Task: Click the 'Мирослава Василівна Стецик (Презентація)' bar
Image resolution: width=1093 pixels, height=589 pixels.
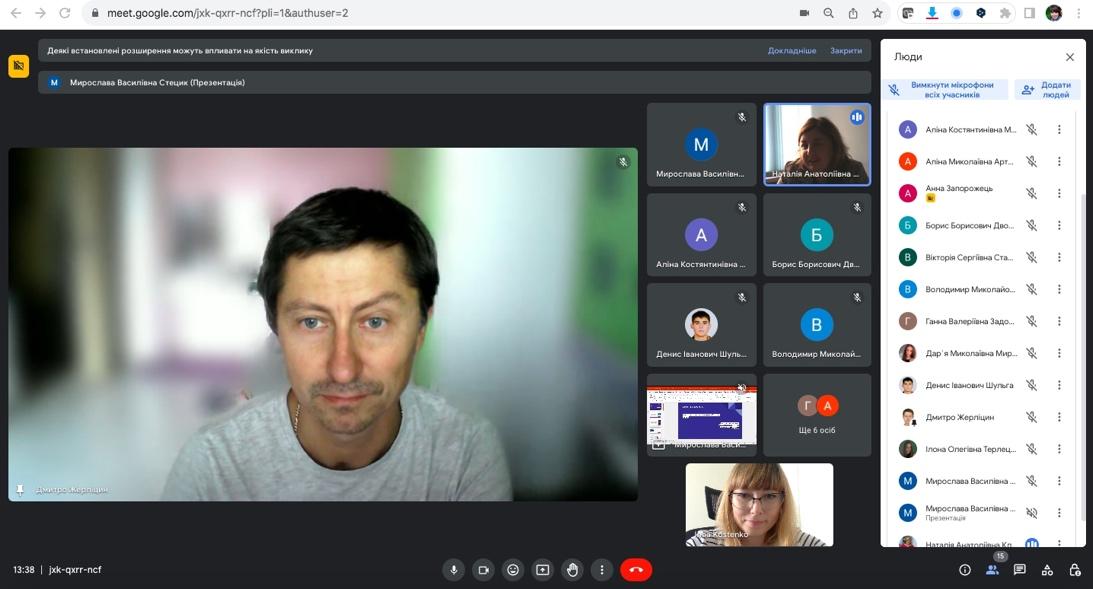Action: pyautogui.click(x=454, y=82)
